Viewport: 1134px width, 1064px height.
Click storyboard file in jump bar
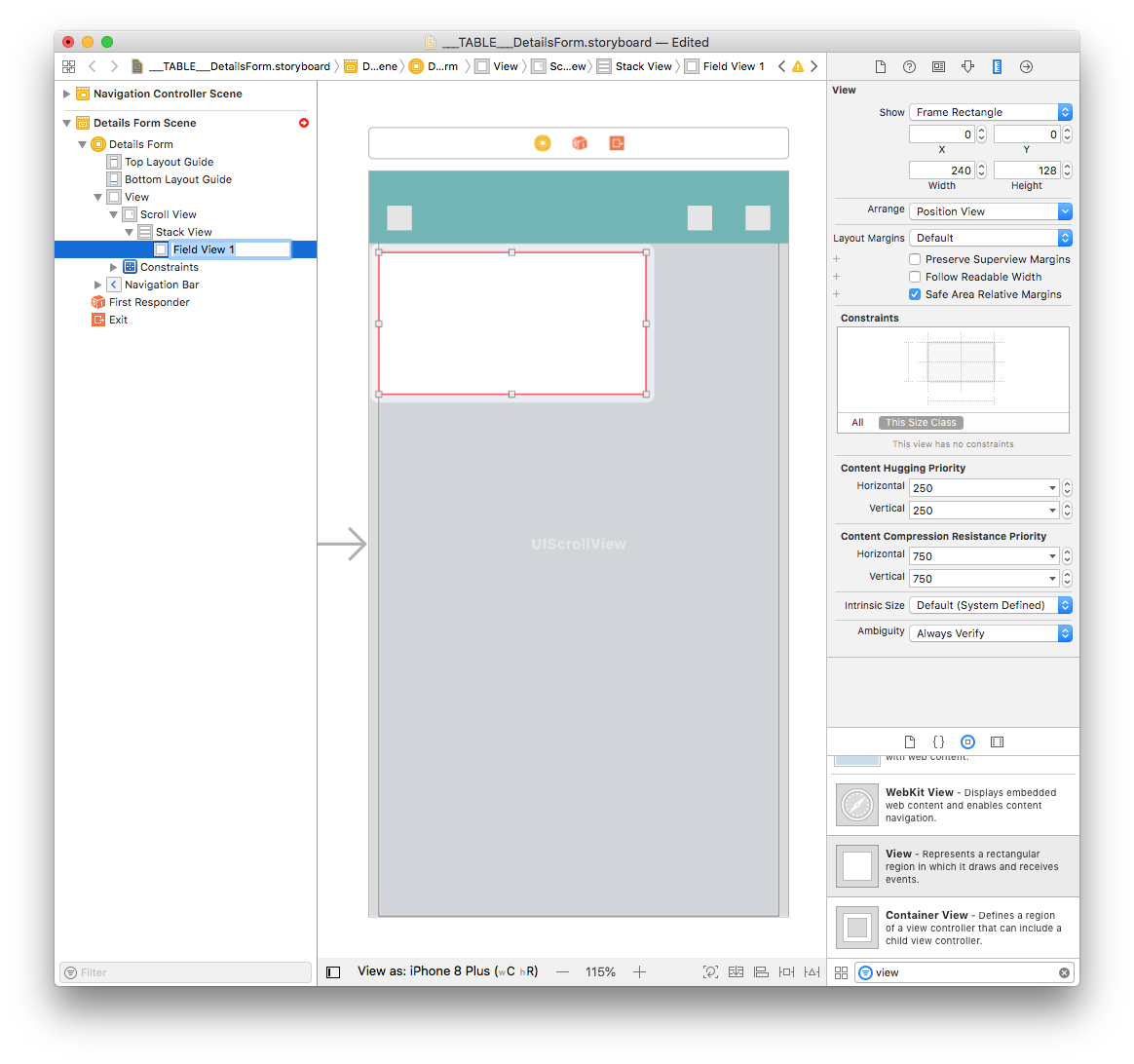[232, 66]
